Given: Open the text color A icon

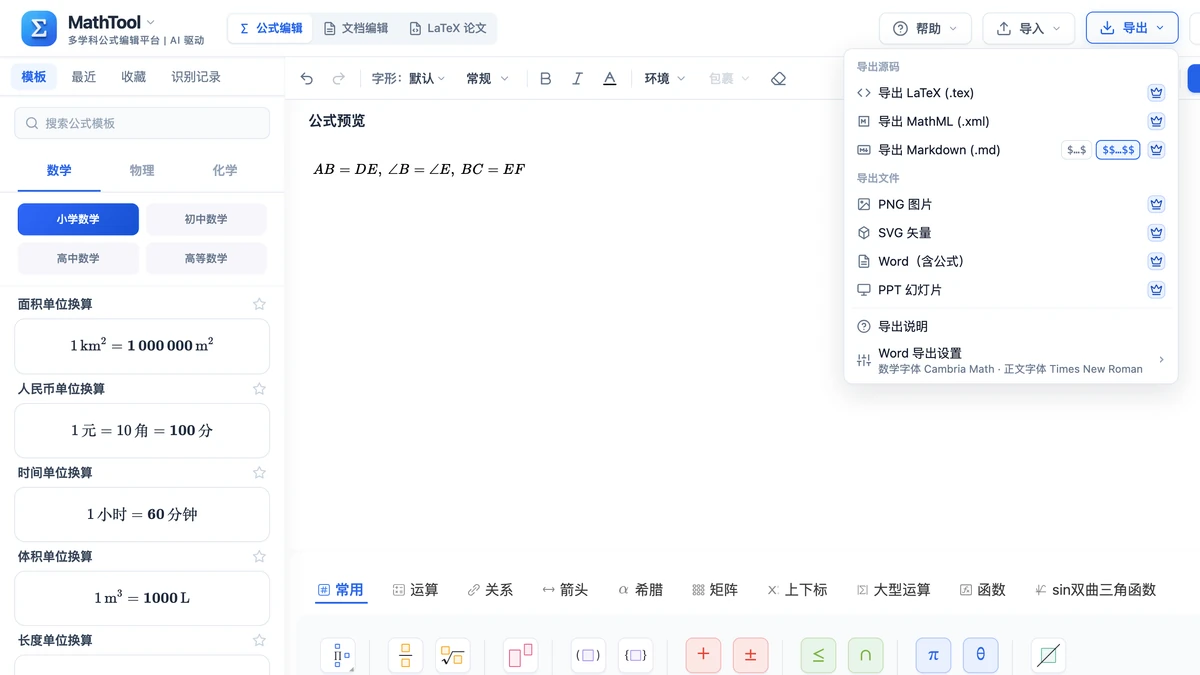Looking at the screenshot, I should [x=609, y=79].
